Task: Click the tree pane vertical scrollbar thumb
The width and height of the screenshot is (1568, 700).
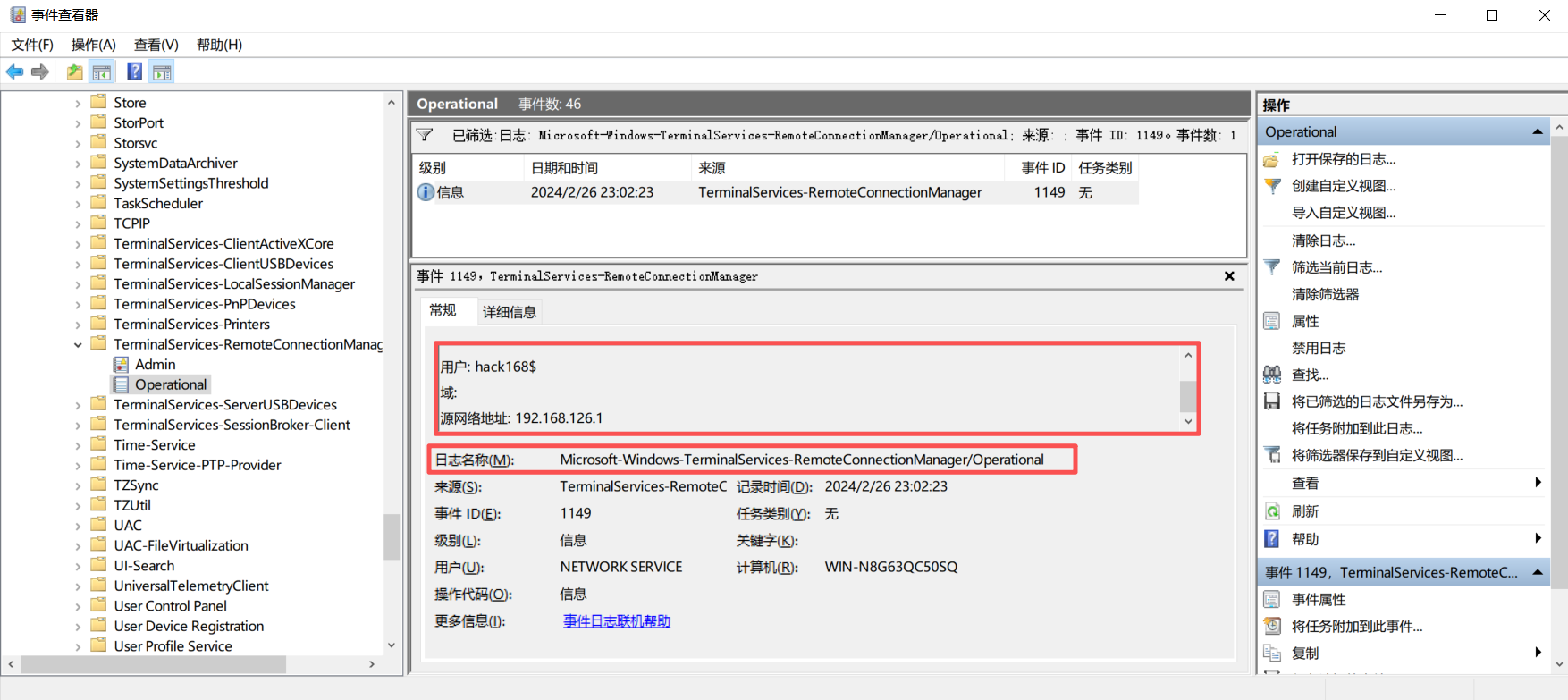Action: coord(392,536)
